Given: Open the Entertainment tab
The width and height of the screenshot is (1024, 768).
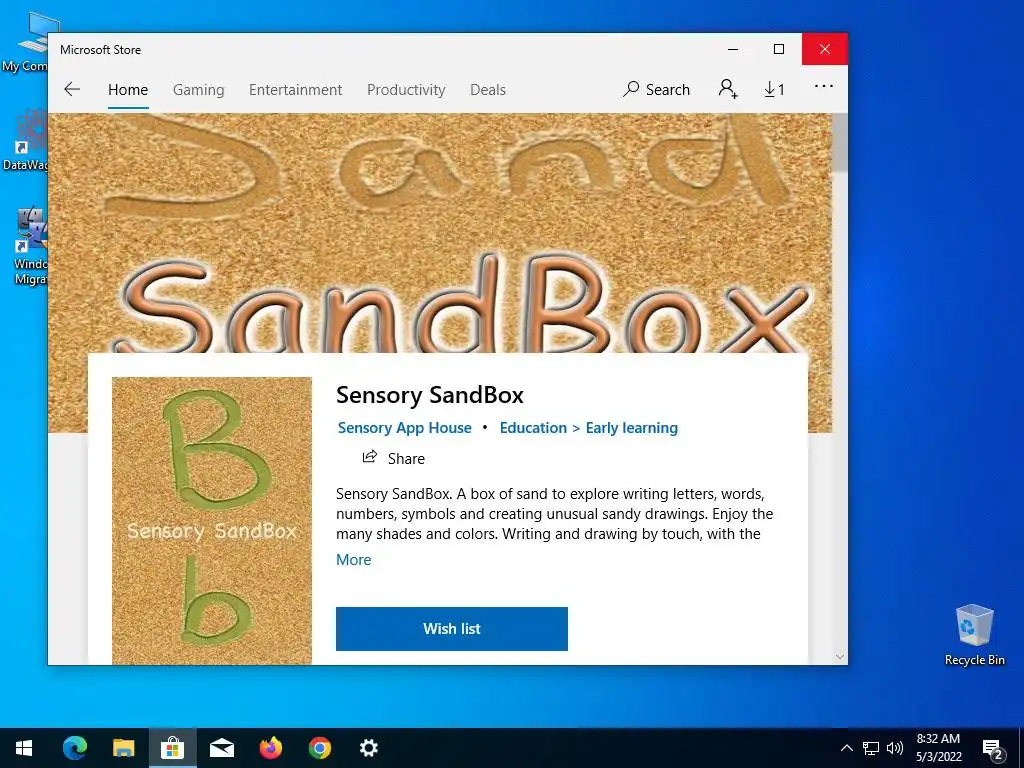Looking at the screenshot, I should (295, 89).
